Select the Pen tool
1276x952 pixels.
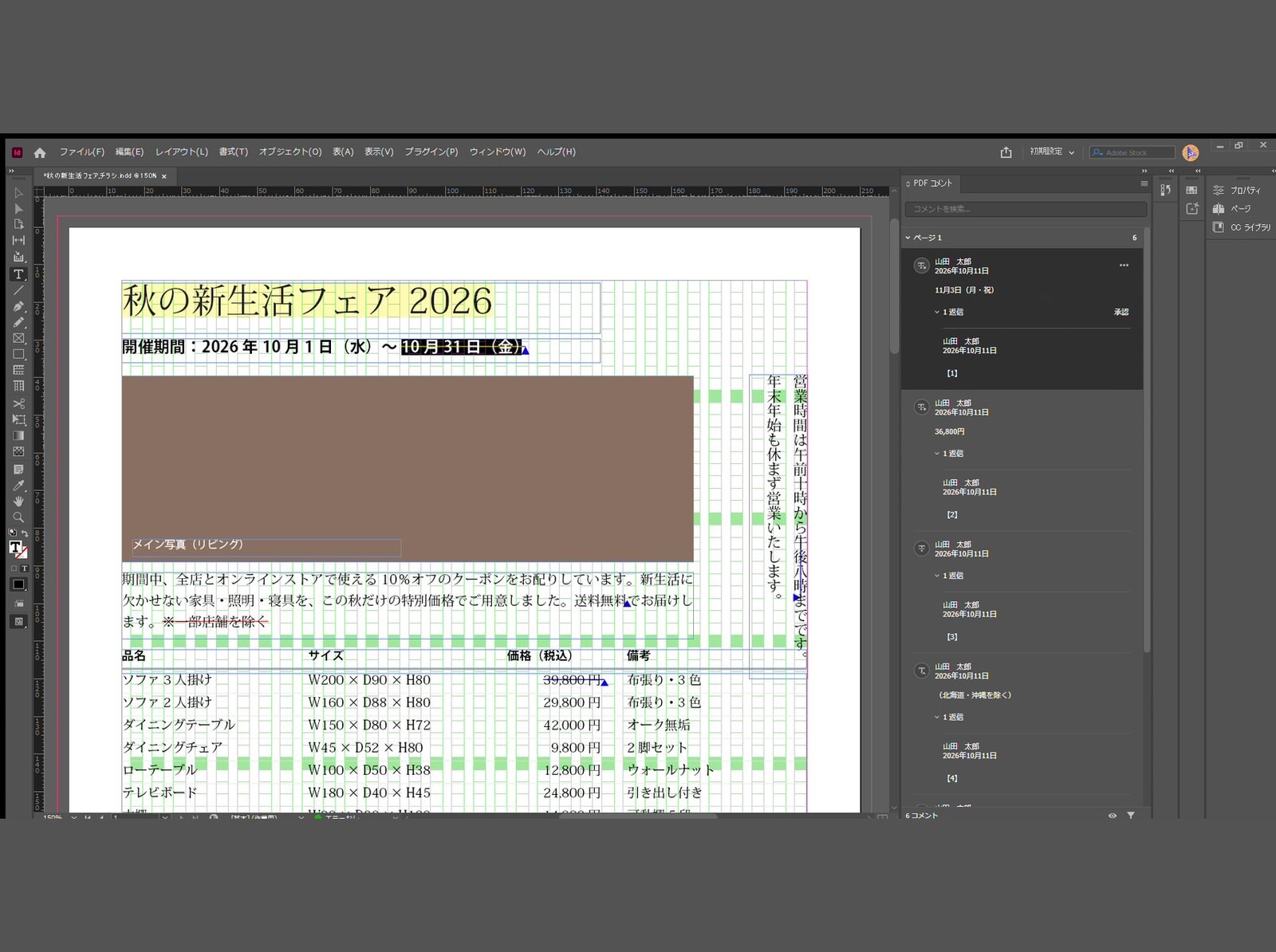point(18,306)
